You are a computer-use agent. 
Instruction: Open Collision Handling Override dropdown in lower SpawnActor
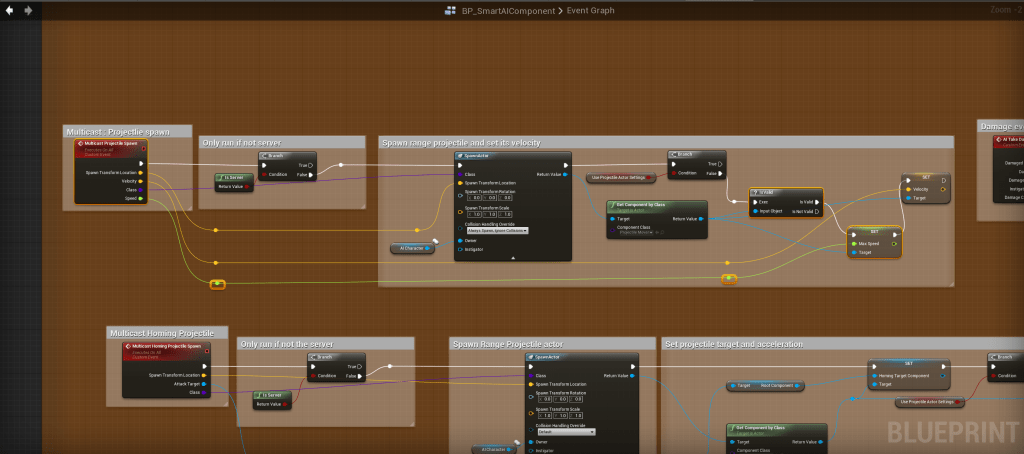(565, 431)
